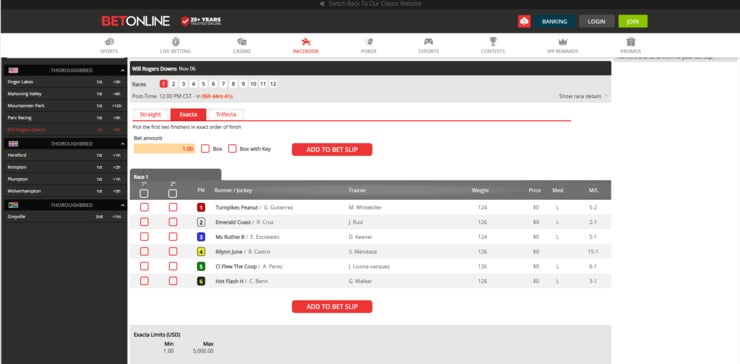
Task: Click the yellow number 4 post badge
Action: click(201, 252)
